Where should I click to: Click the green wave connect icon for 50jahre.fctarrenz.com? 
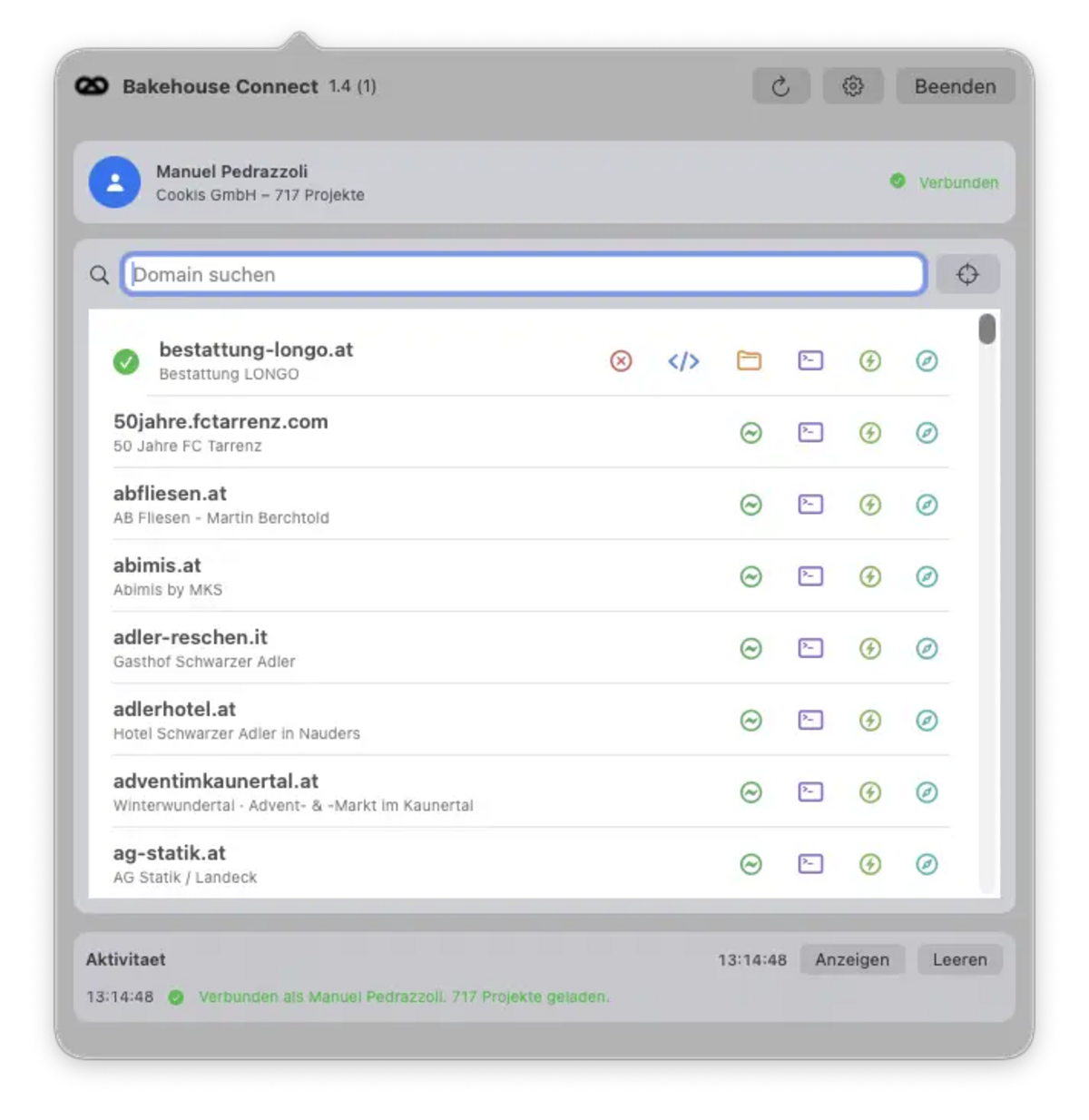coord(751,433)
